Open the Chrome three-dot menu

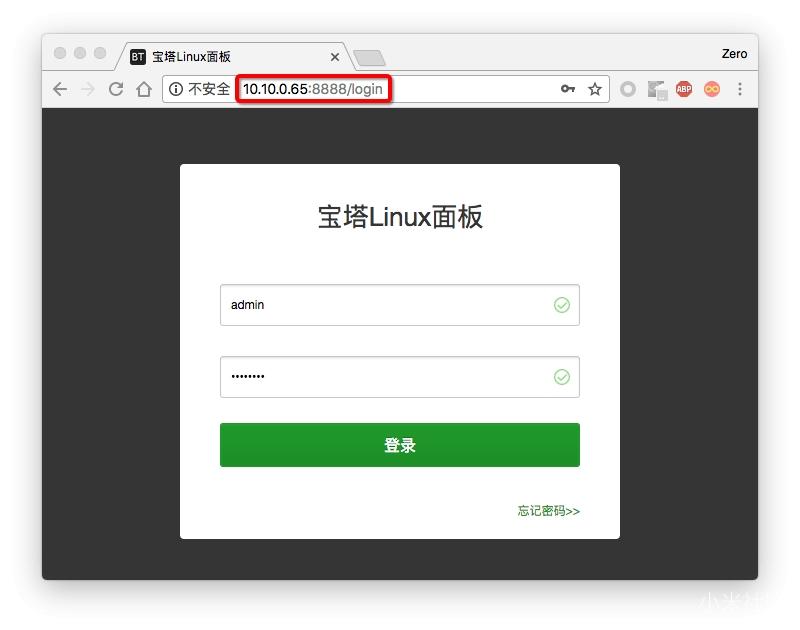[x=739, y=89]
